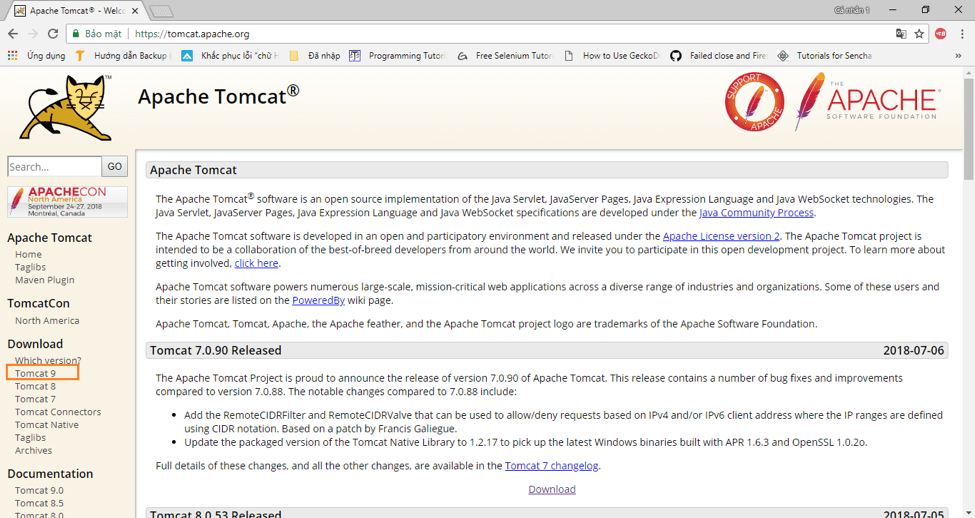Click the ApacheCon North America banner
The width and height of the screenshot is (975, 518).
click(x=67, y=201)
